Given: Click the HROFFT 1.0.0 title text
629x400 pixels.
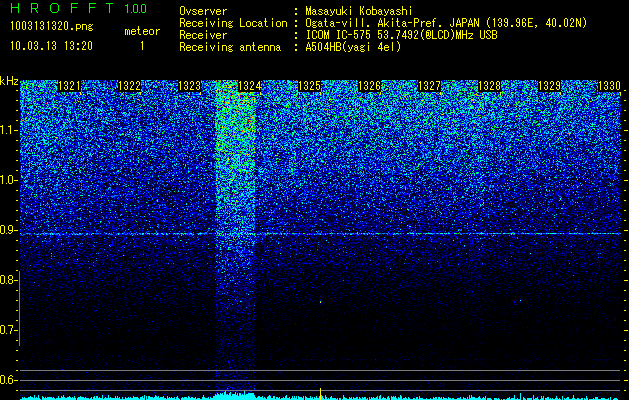Looking at the screenshot, I should (x=79, y=8).
